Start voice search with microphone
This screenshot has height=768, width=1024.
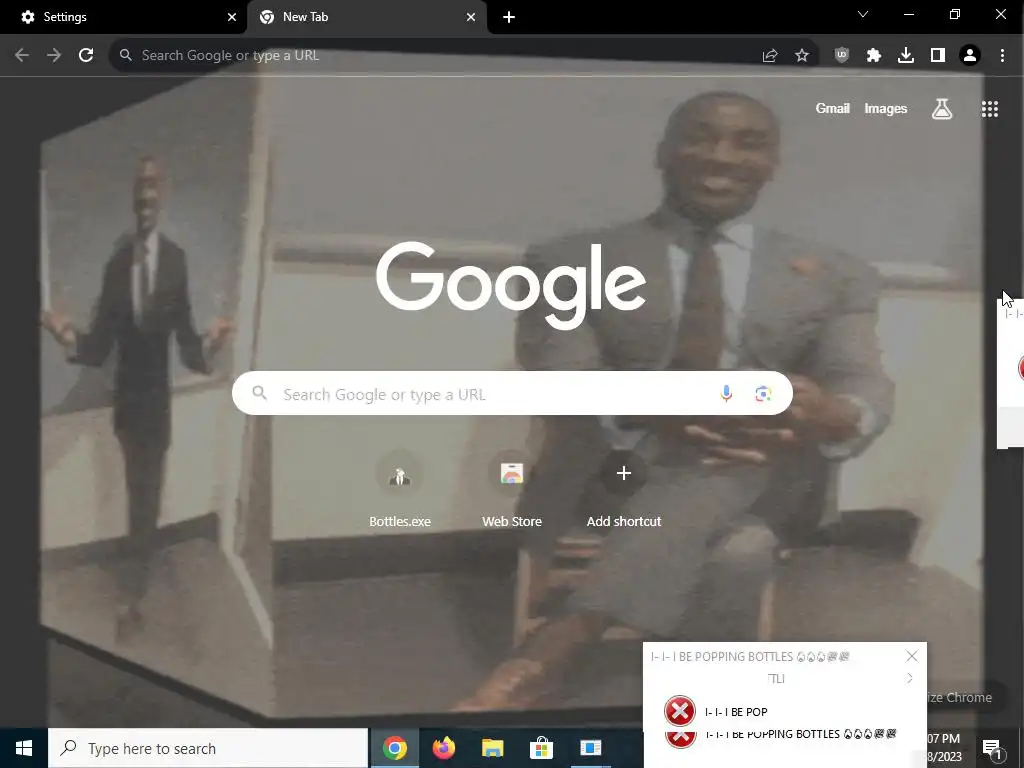point(726,393)
